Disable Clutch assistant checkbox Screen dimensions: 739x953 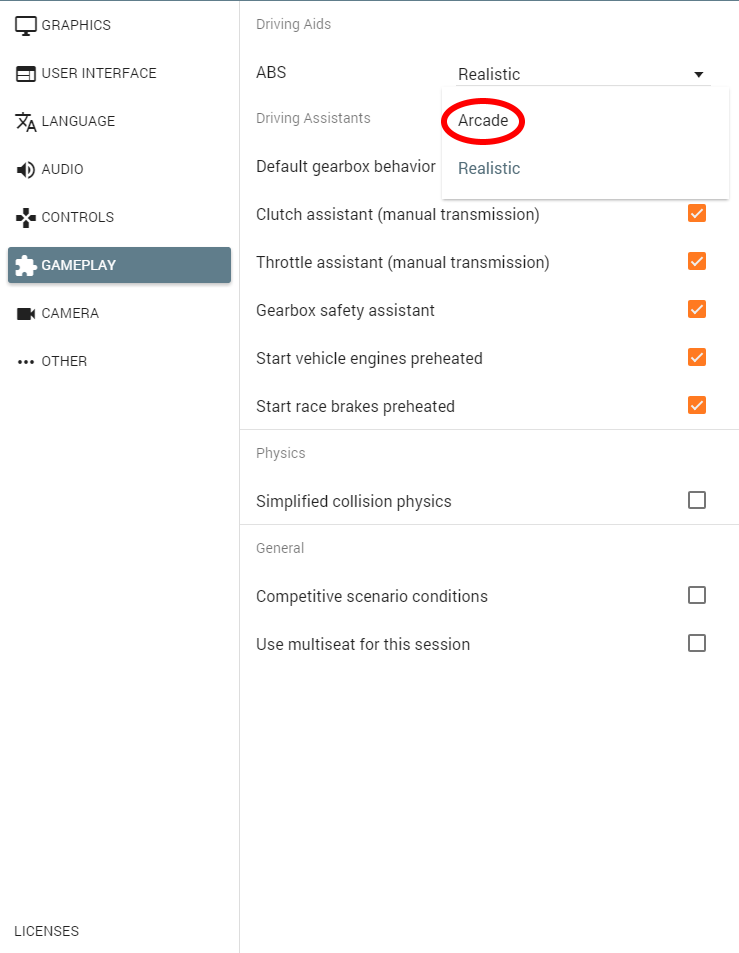click(697, 213)
